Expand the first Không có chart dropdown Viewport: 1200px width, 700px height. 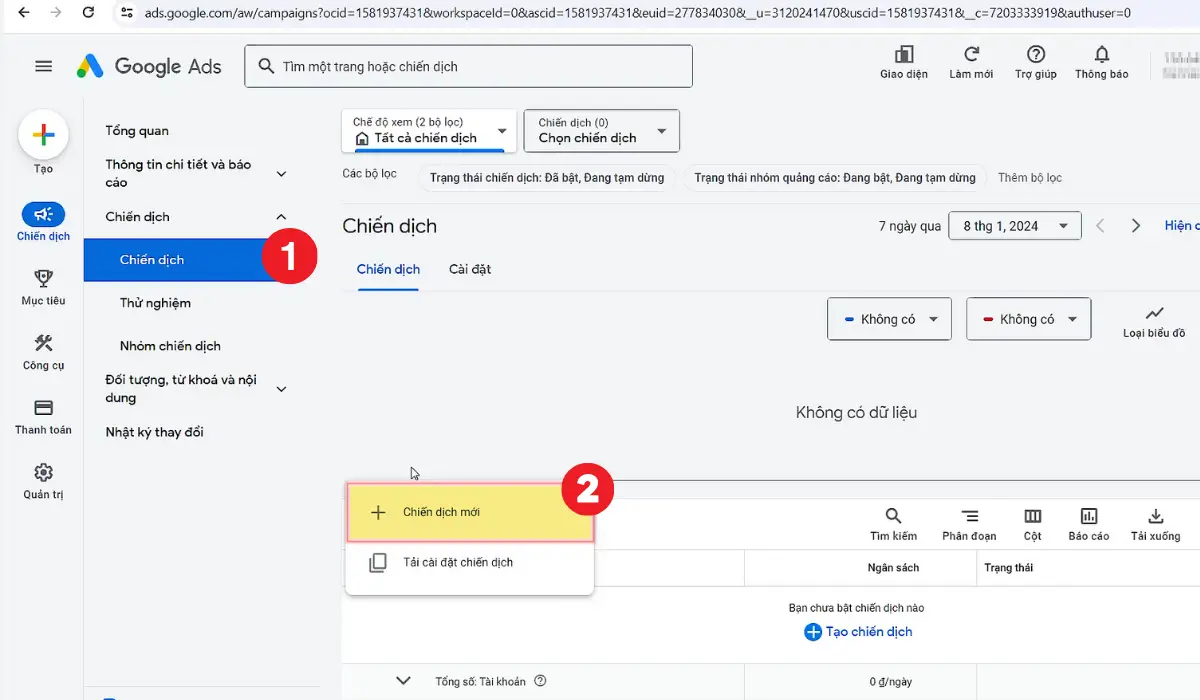click(888, 318)
